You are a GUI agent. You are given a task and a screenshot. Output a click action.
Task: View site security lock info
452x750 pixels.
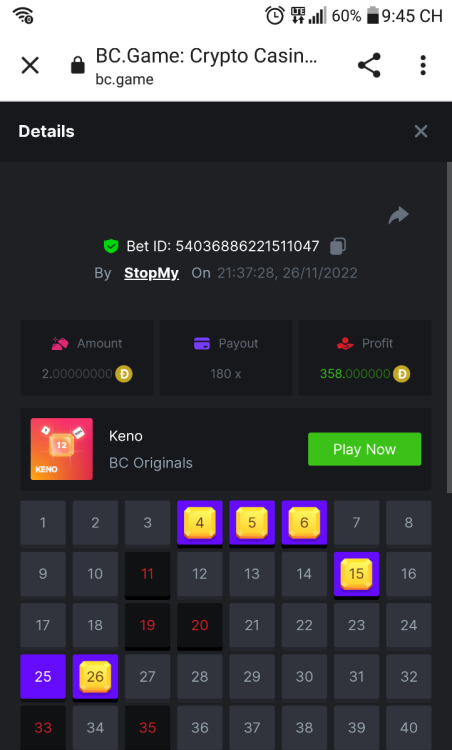click(77, 65)
